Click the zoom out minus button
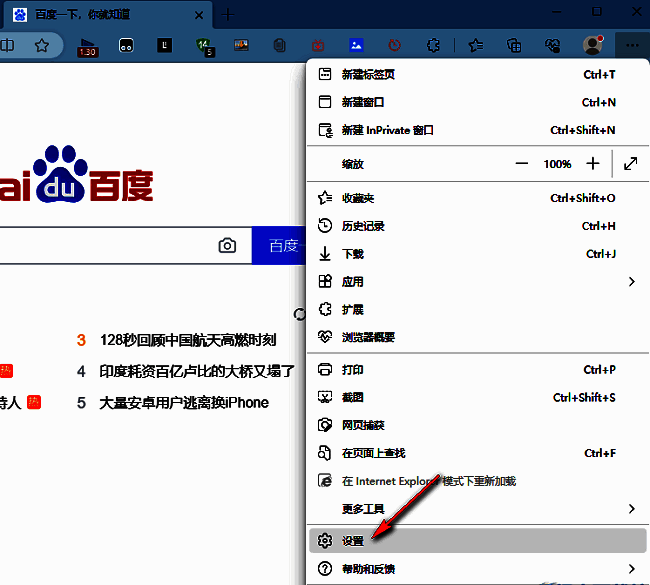This screenshot has height=585, width=650. click(521, 163)
